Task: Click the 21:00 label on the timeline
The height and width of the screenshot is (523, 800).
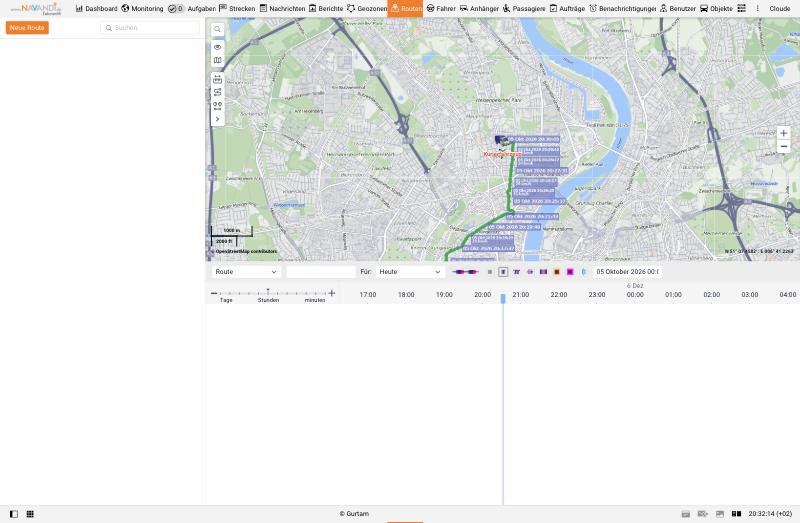Action: coord(520,295)
